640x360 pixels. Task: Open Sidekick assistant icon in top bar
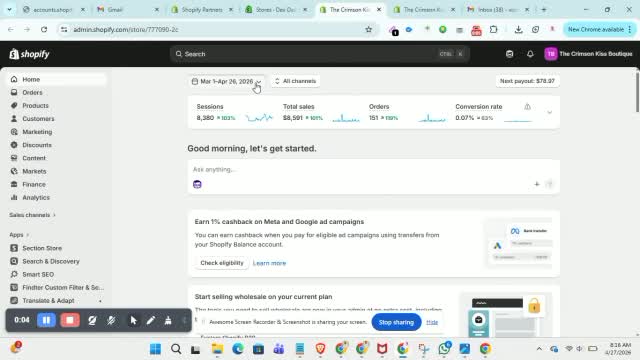coord(509,54)
